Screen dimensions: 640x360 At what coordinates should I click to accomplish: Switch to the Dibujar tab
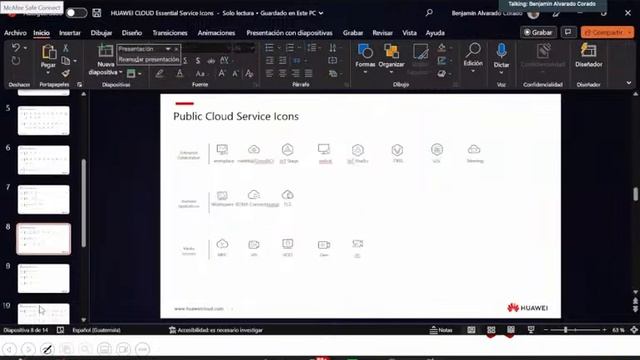(101, 33)
